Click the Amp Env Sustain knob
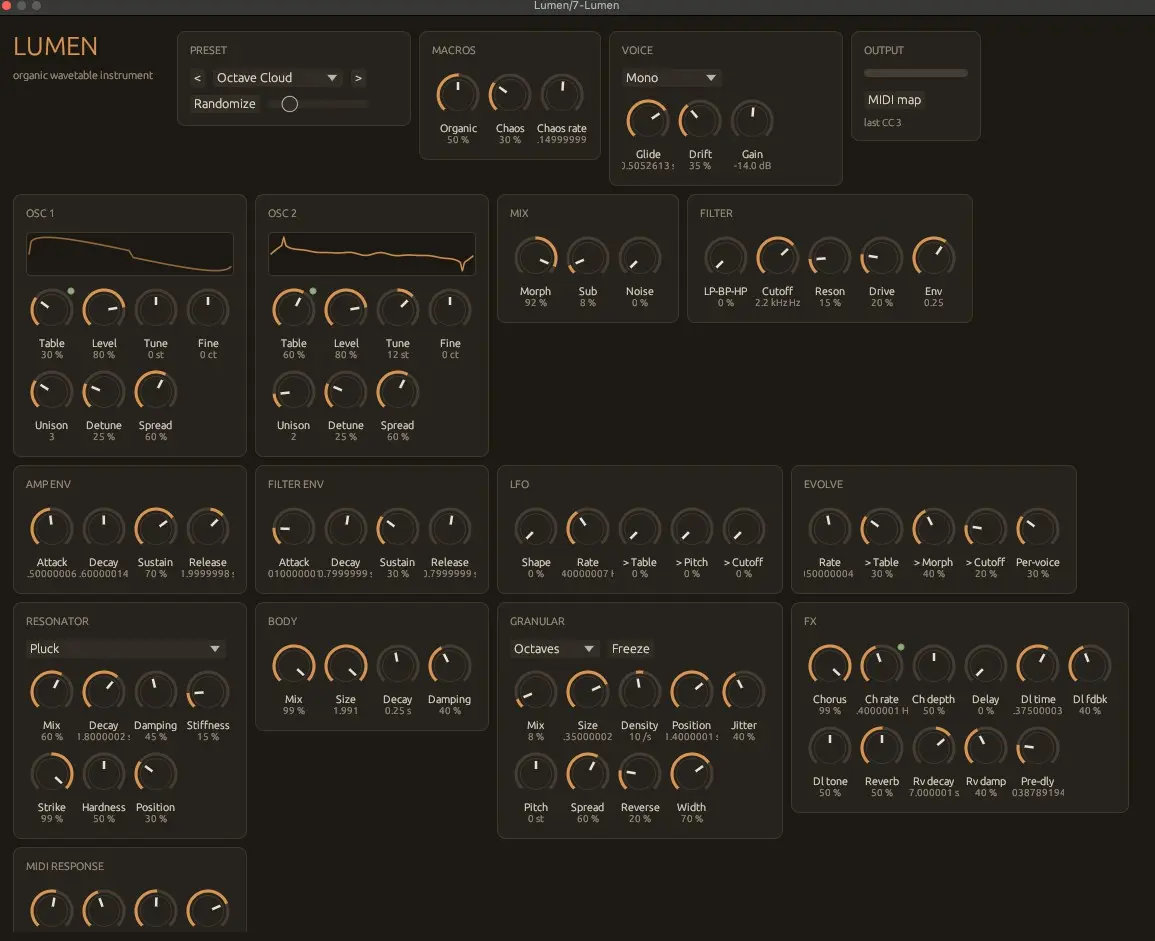1155x941 pixels. [x=155, y=528]
